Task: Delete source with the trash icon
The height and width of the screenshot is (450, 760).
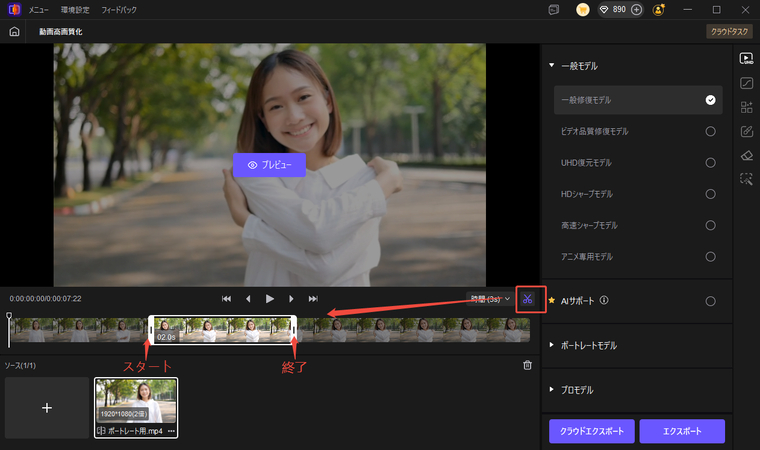Action: pyautogui.click(x=527, y=365)
